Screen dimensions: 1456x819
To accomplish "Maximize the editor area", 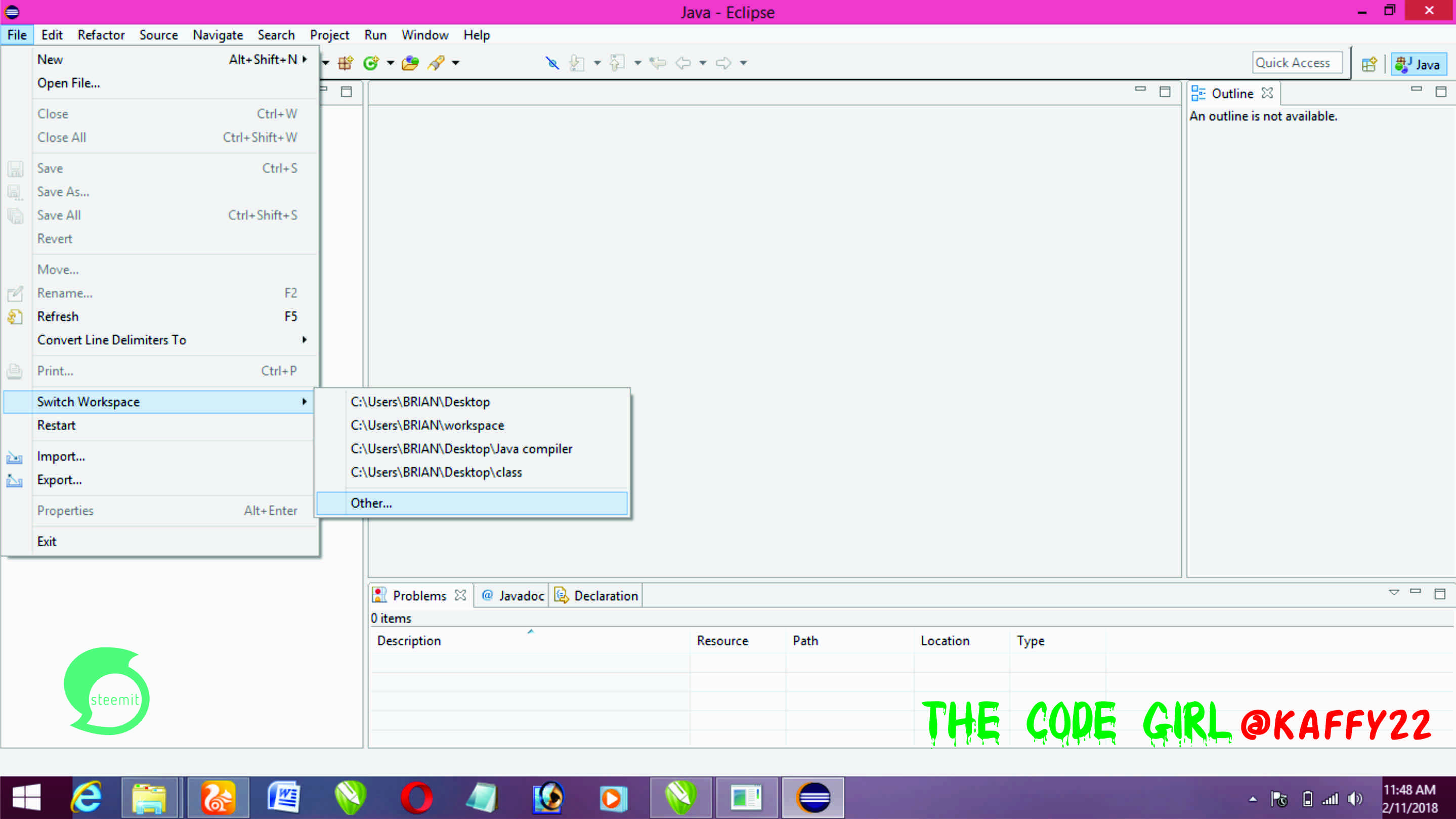I will point(1165,92).
